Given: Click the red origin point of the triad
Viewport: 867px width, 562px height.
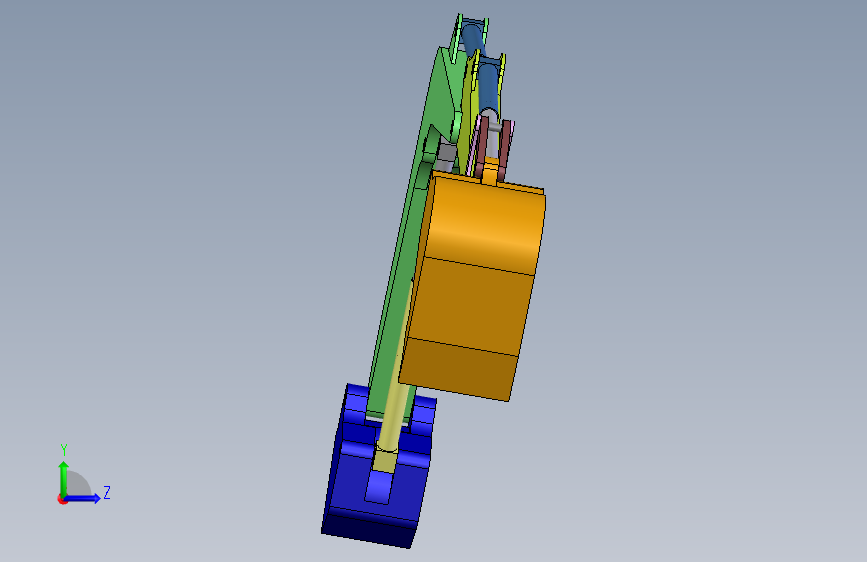Looking at the screenshot, I should [x=62, y=499].
